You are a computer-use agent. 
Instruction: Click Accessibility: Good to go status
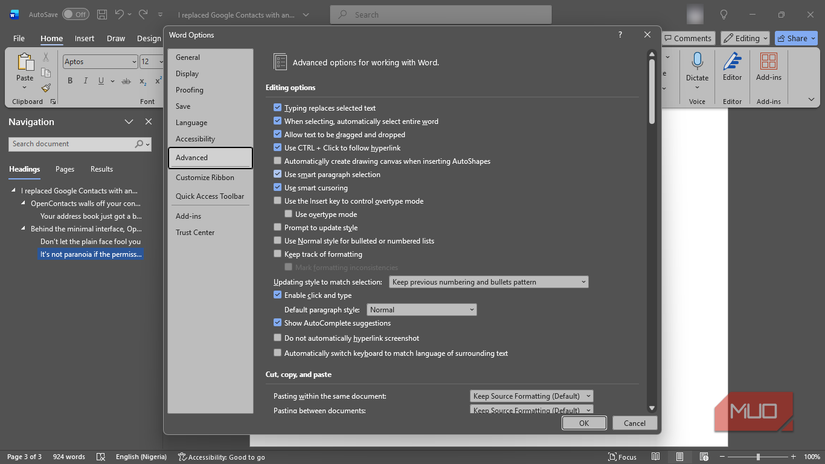[222, 457]
